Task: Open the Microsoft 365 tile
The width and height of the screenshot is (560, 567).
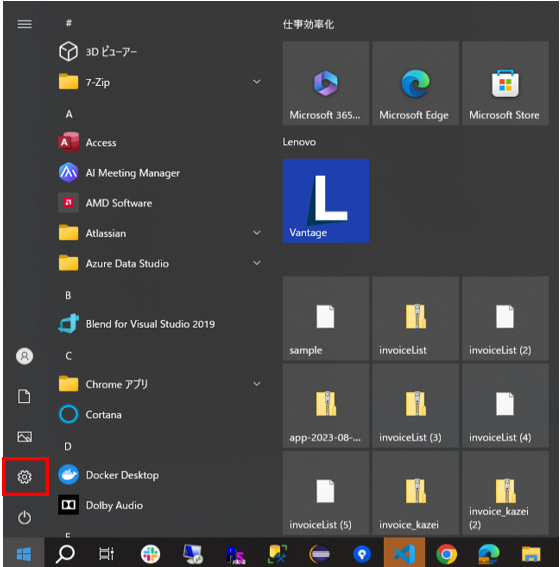Action: click(326, 83)
